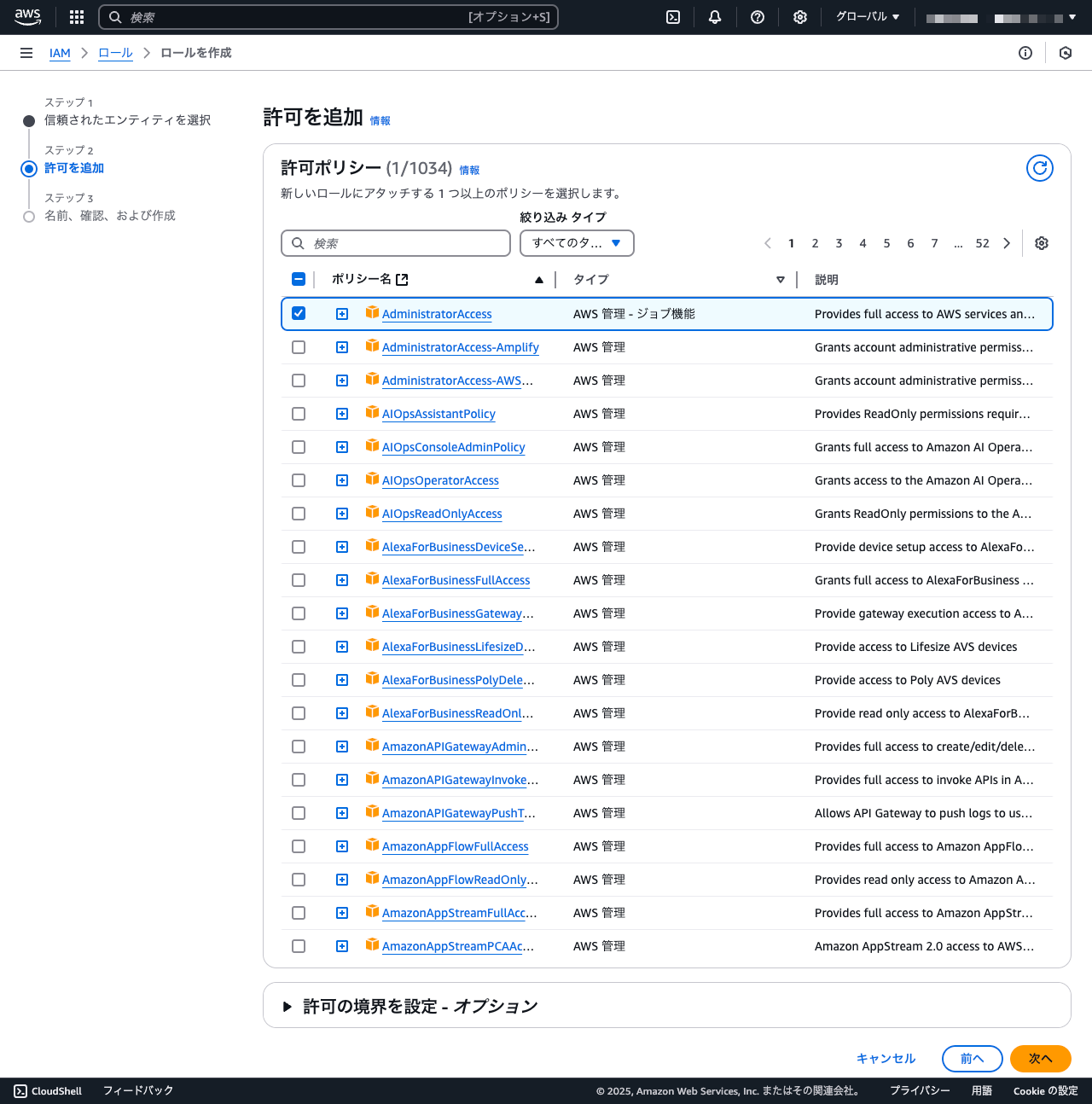This screenshot has height=1104, width=1092.
Task: Click the AdministratorAccess policy cube icon
Action: [372, 312]
